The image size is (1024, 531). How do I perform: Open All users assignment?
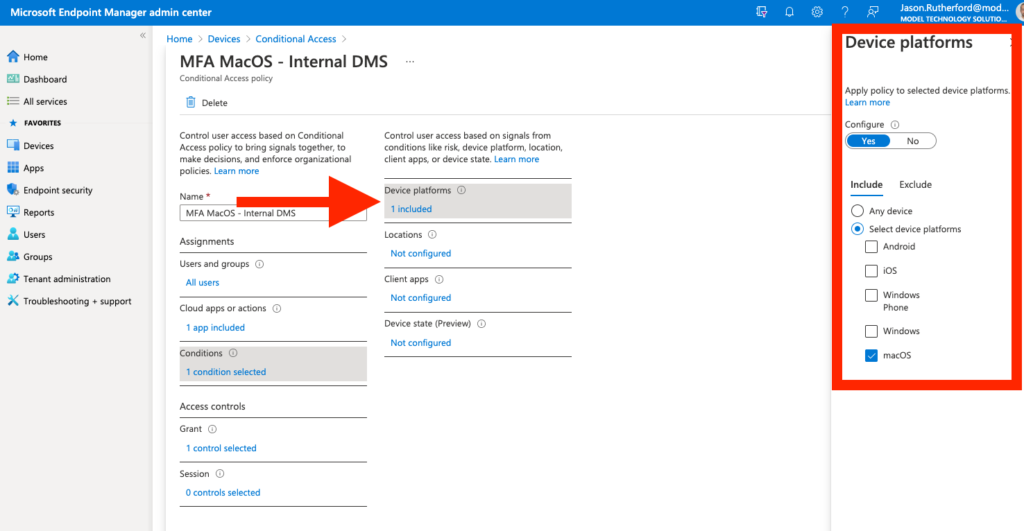202,283
